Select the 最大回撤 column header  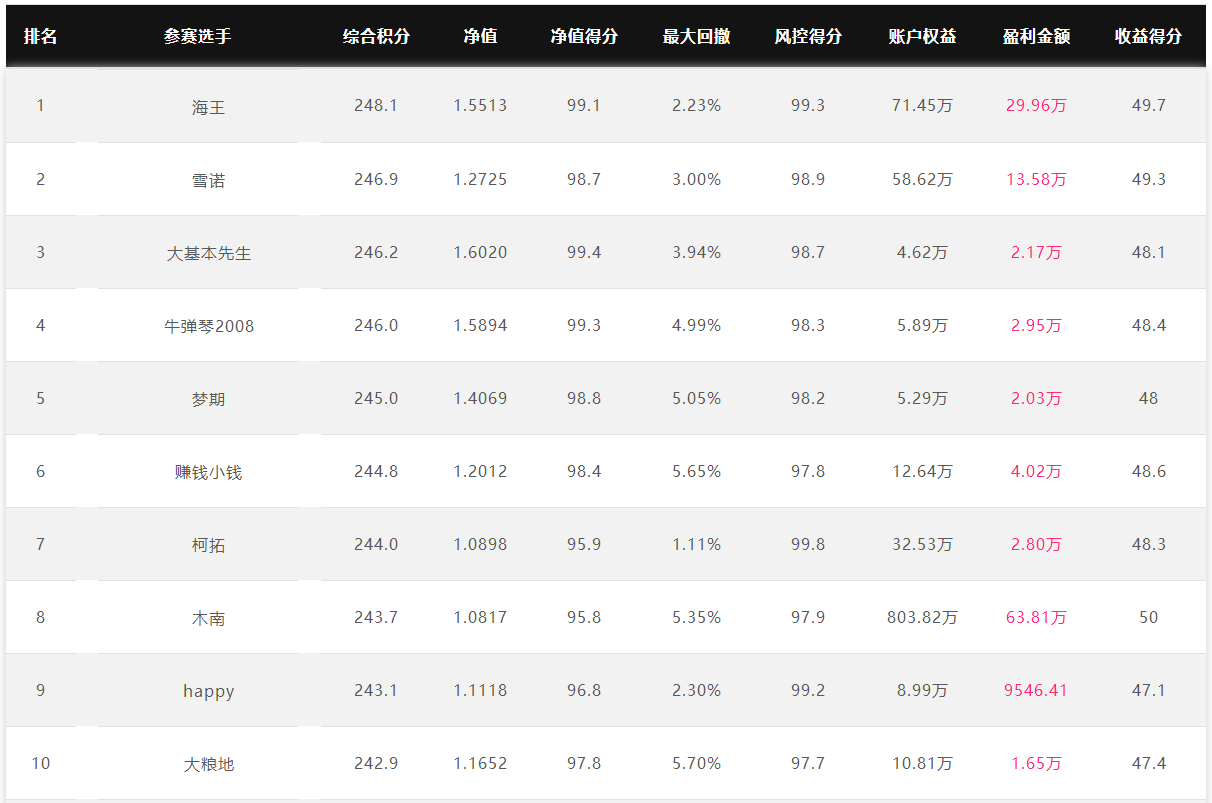[696, 36]
